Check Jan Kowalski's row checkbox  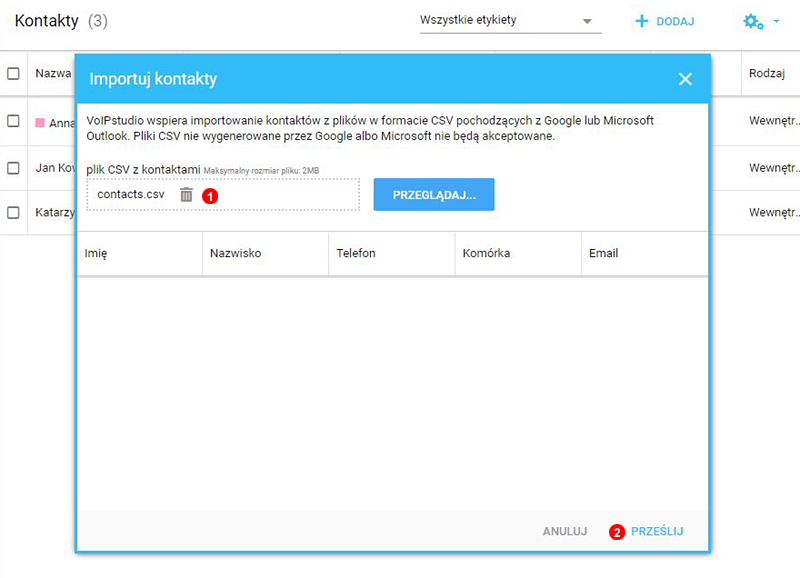click(14, 168)
